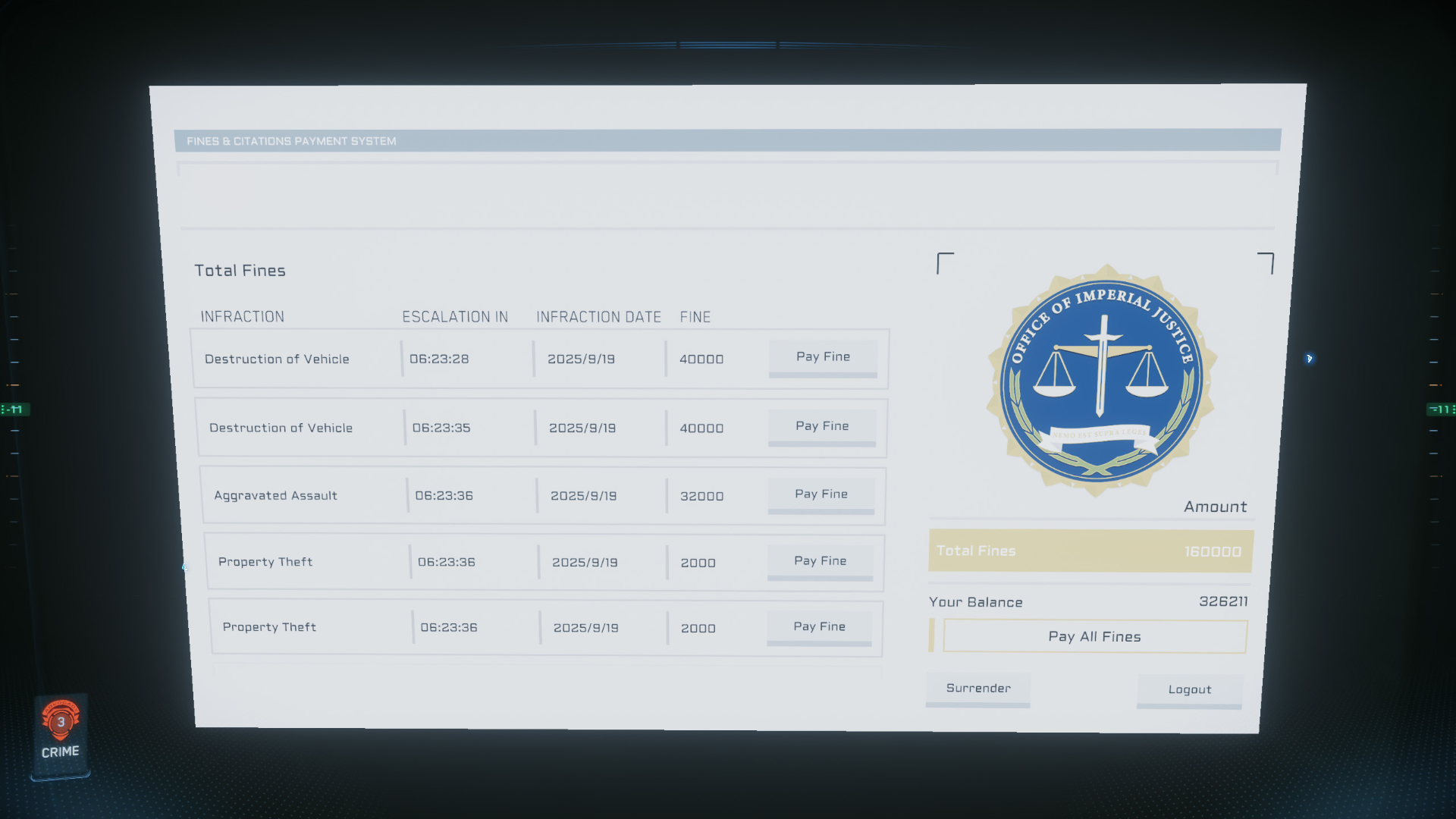
Task: Log out of the fines terminal
Action: pos(1189,690)
